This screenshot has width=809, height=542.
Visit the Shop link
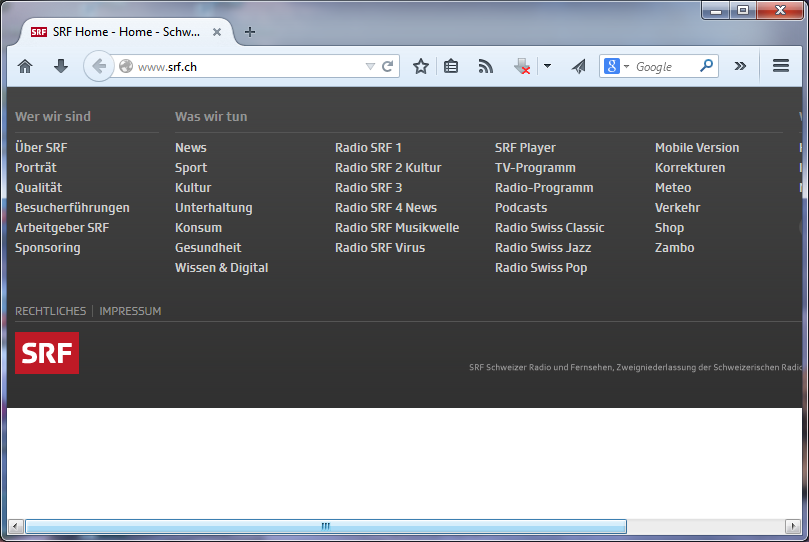[x=669, y=228]
